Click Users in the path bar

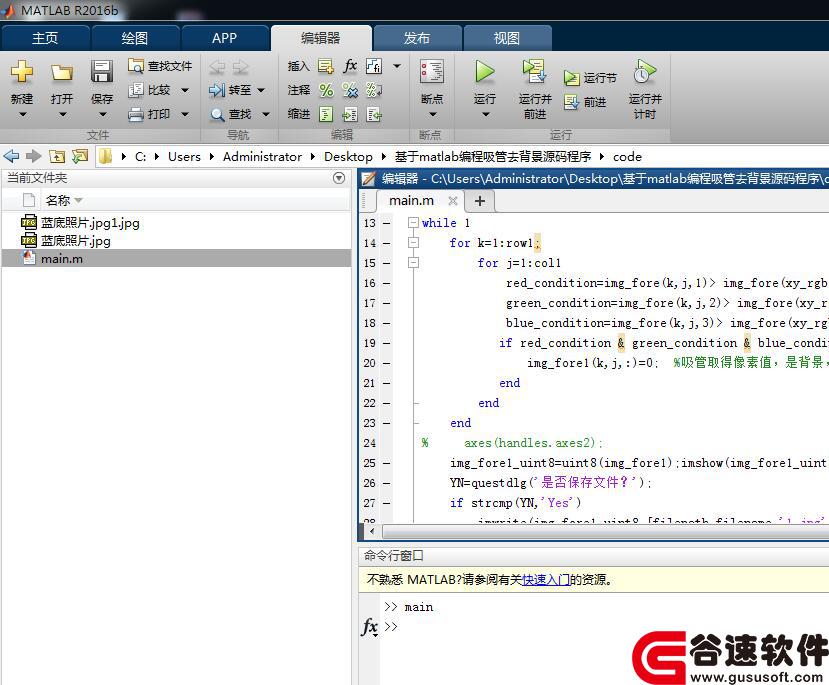coord(184,157)
